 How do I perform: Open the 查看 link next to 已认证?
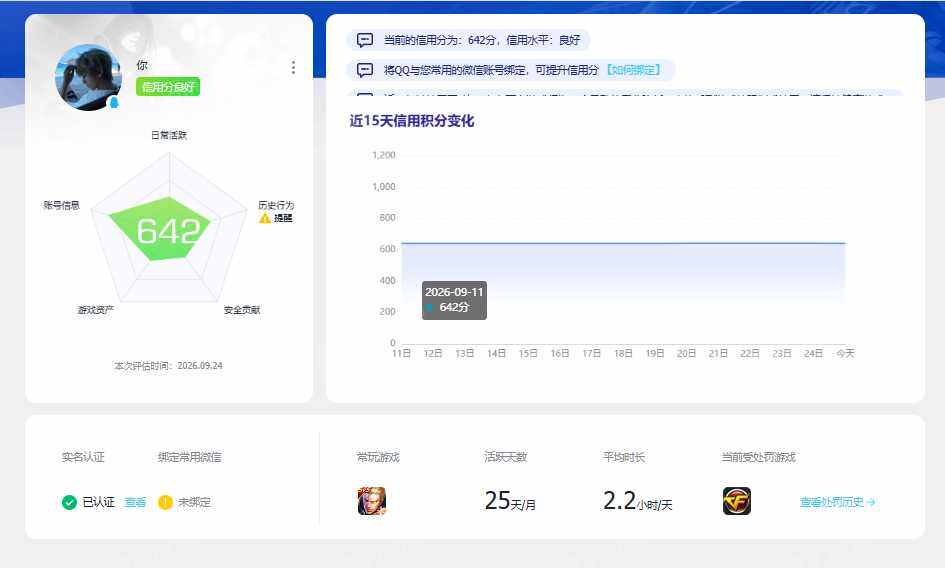point(135,502)
